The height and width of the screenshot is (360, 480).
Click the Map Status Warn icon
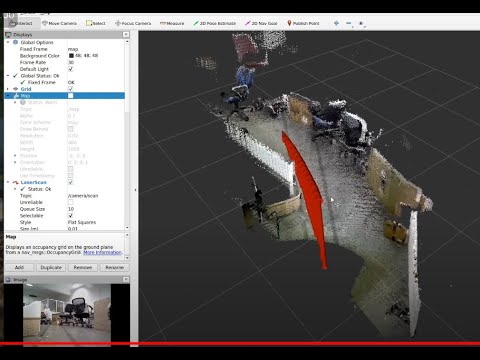tap(23, 102)
